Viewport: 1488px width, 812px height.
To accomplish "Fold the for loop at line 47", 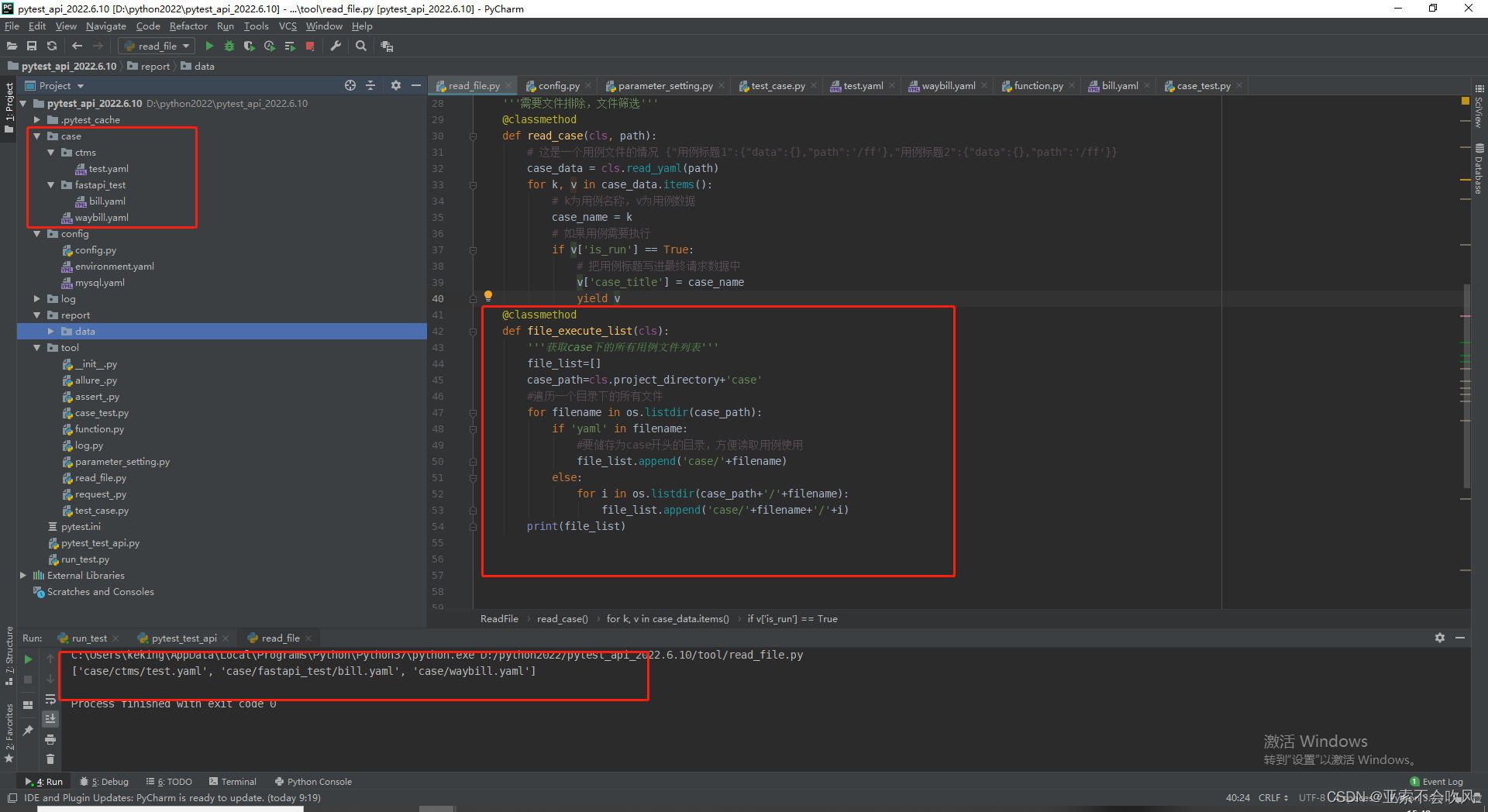I will coord(473,412).
